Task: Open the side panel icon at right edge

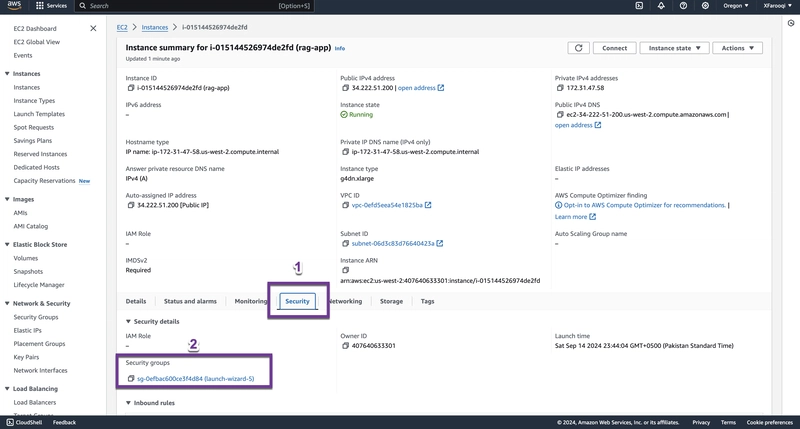Action: pos(791,23)
